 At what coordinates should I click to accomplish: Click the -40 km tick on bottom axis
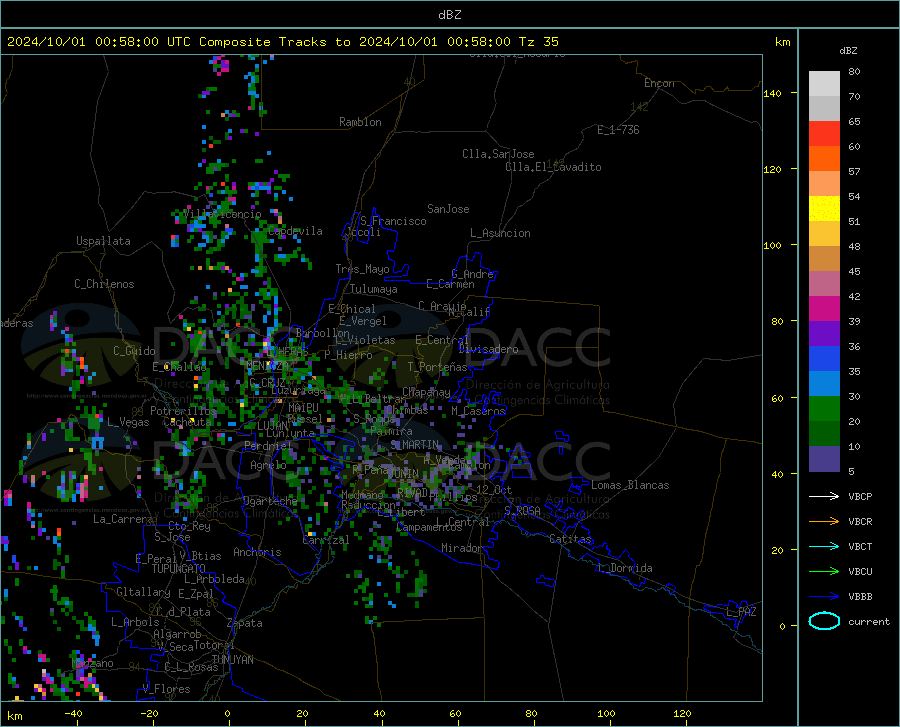click(73, 713)
